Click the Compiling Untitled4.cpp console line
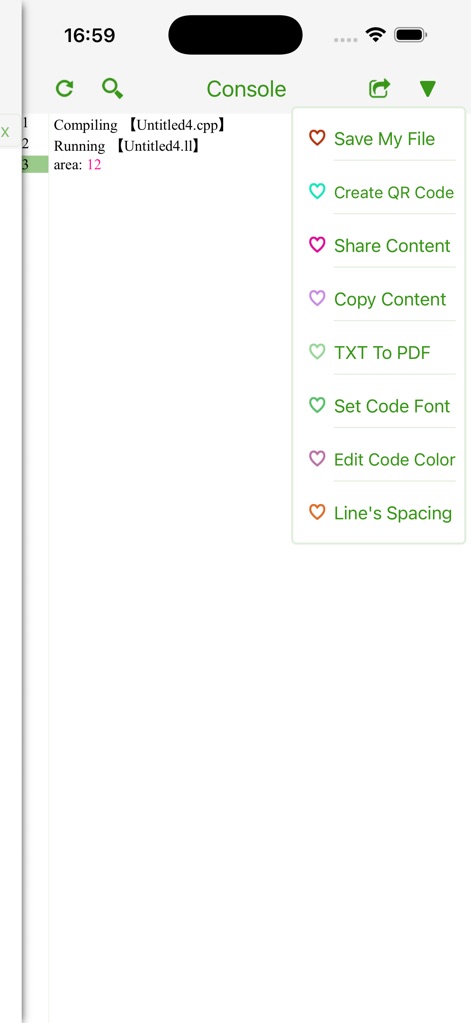Viewport: 471px width, 1023px height. point(140,125)
